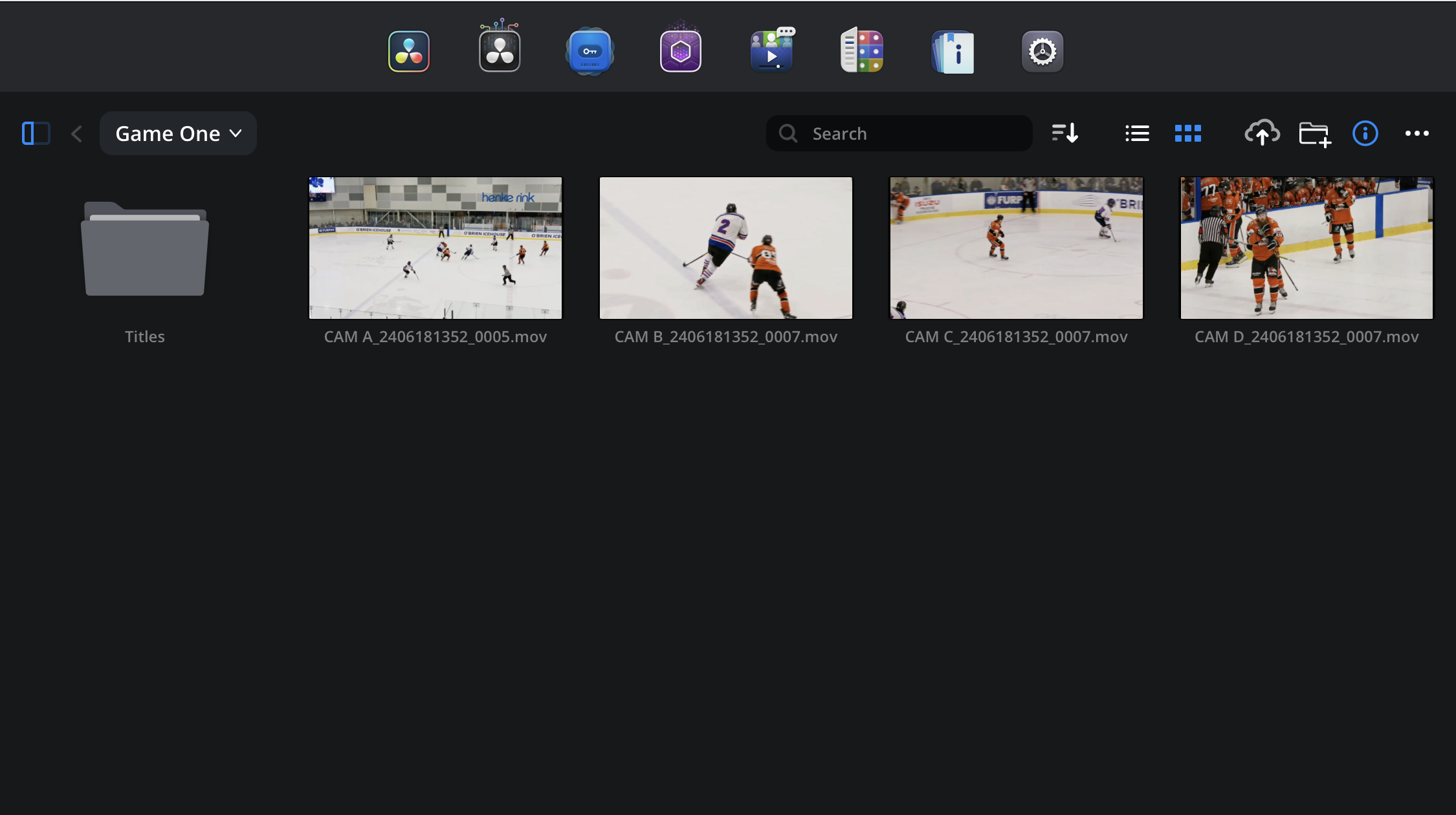Open the more options ellipsis menu
1456x815 pixels.
1417,133
